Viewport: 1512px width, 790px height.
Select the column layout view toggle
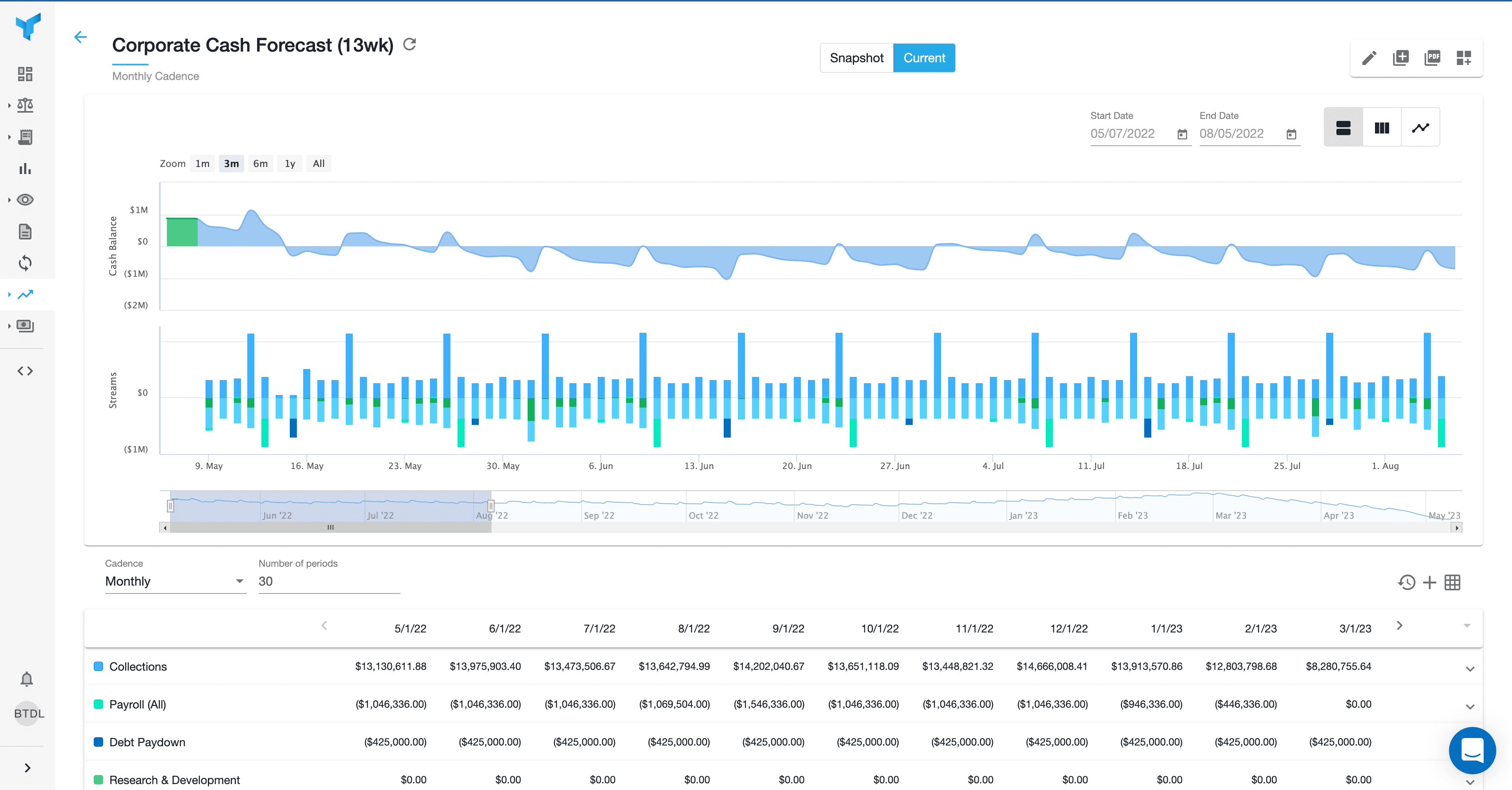tap(1382, 127)
